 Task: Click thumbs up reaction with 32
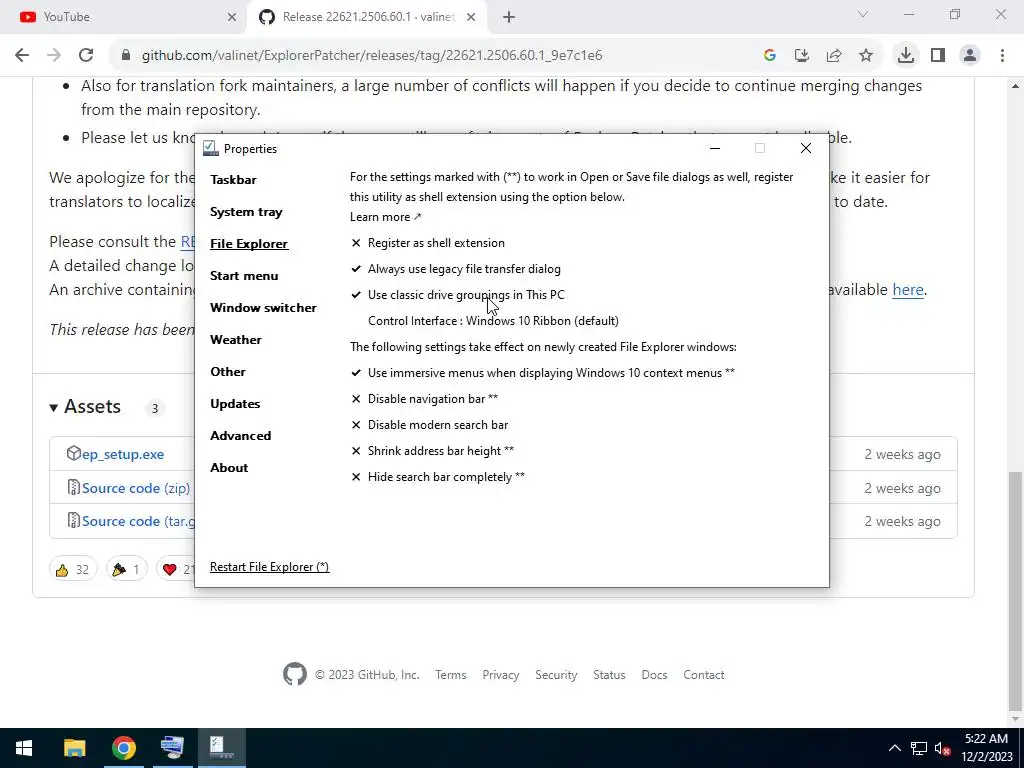coord(72,569)
